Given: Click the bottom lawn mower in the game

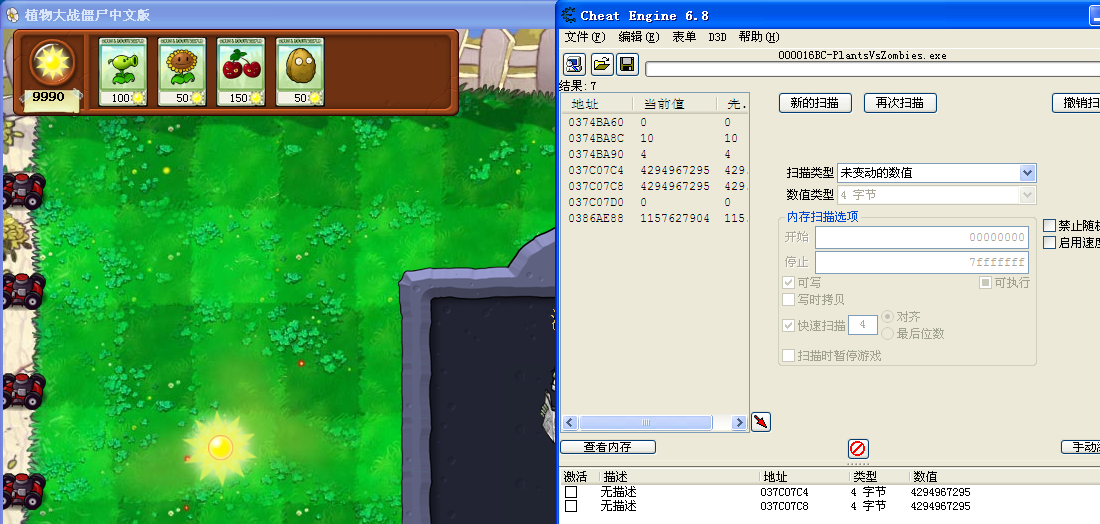Looking at the screenshot, I should tap(23, 490).
